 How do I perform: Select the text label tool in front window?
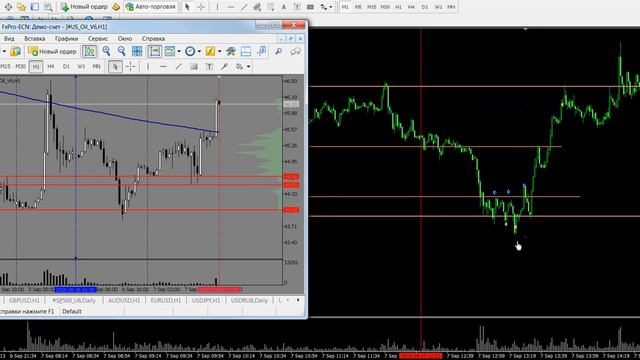[x=209, y=67]
